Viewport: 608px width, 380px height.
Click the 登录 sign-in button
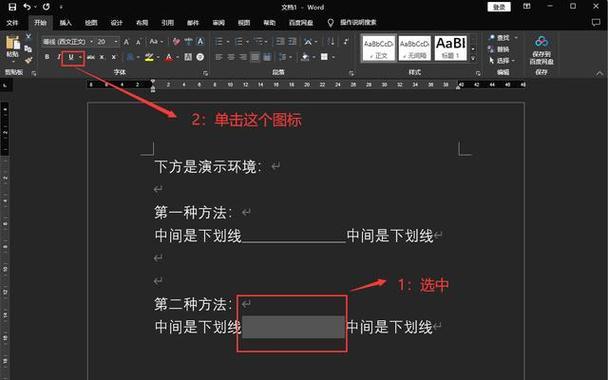click(x=499, y=7)
